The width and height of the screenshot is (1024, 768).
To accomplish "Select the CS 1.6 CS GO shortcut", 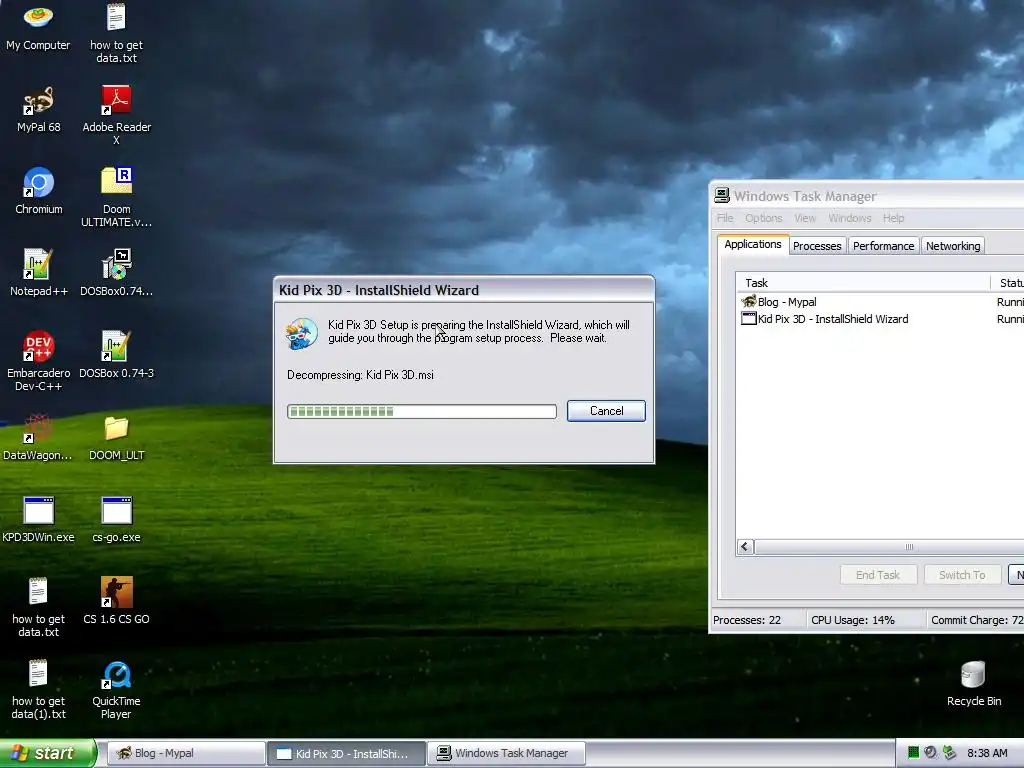I will (116, 601).
